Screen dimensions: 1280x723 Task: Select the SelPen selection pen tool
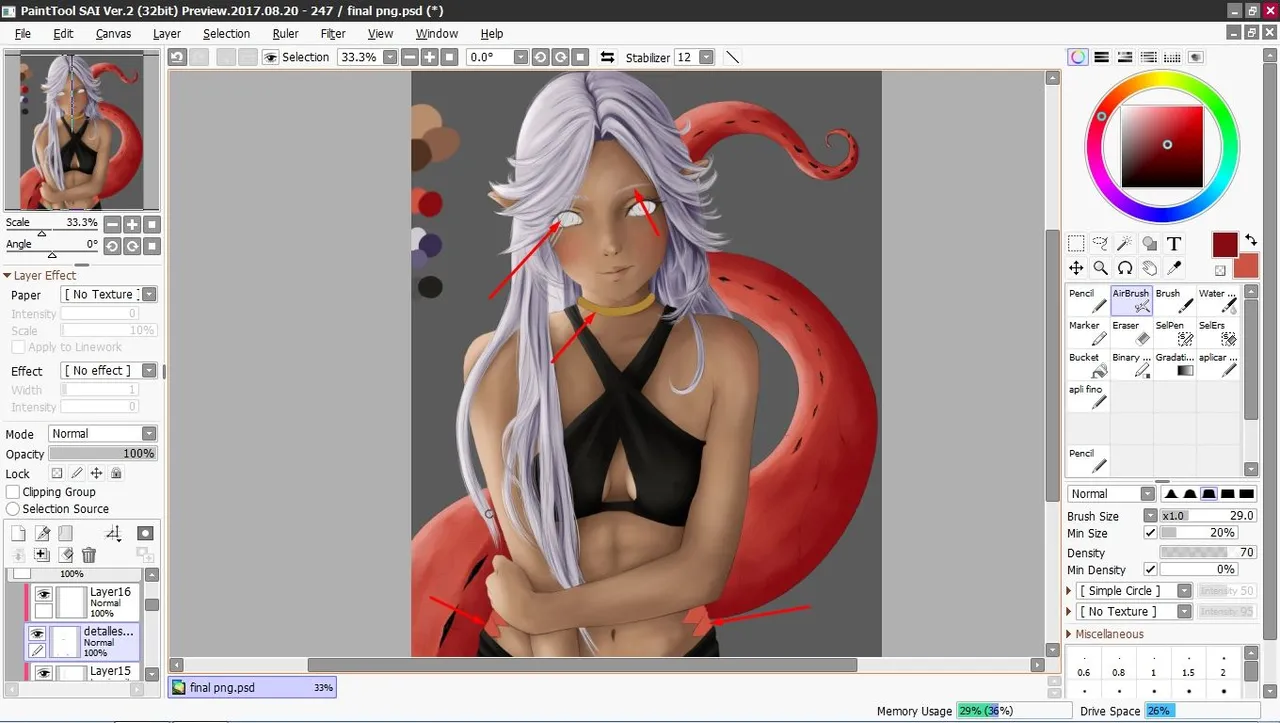click(x=1174, y=333)
